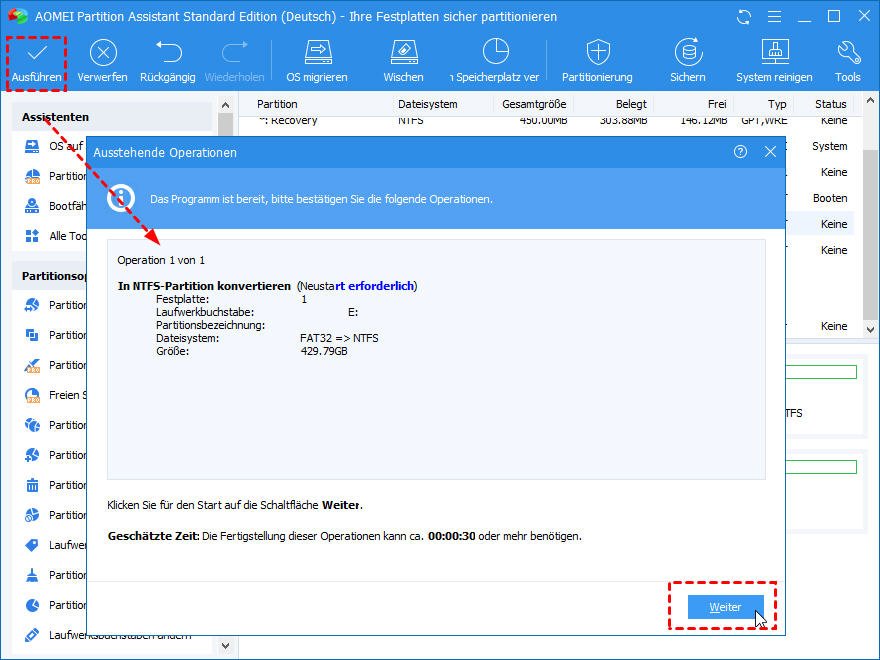Close the Ausstehende Operationen dialog
This screenshot has width=880, height=660.
click(770, 152)
